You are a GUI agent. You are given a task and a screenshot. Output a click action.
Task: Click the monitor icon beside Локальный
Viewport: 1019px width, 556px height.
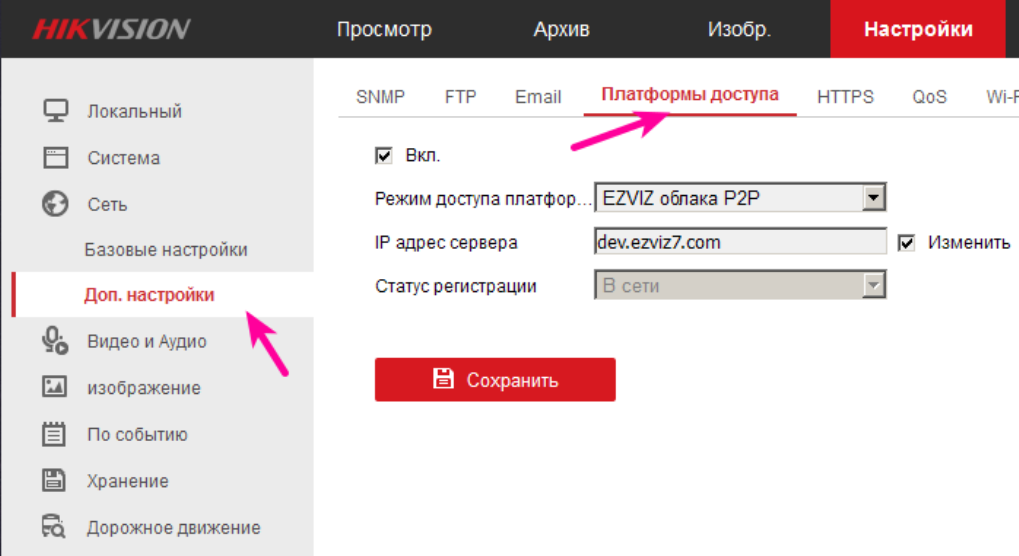click(54, 110)
